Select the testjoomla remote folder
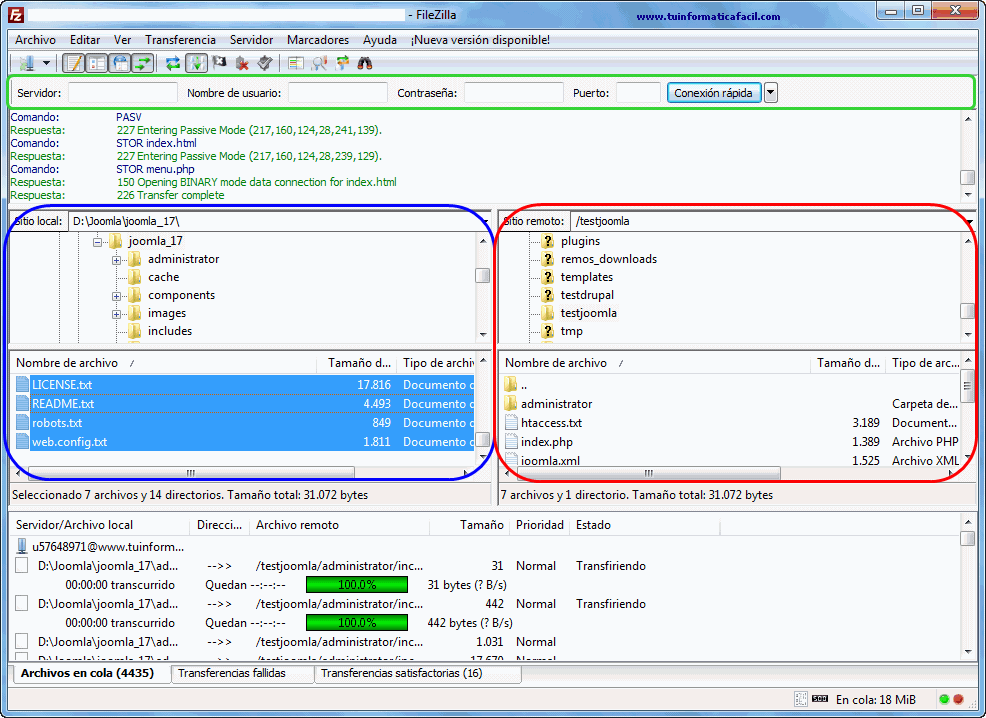The image size is (986, 718). click(x=589, y=313)
